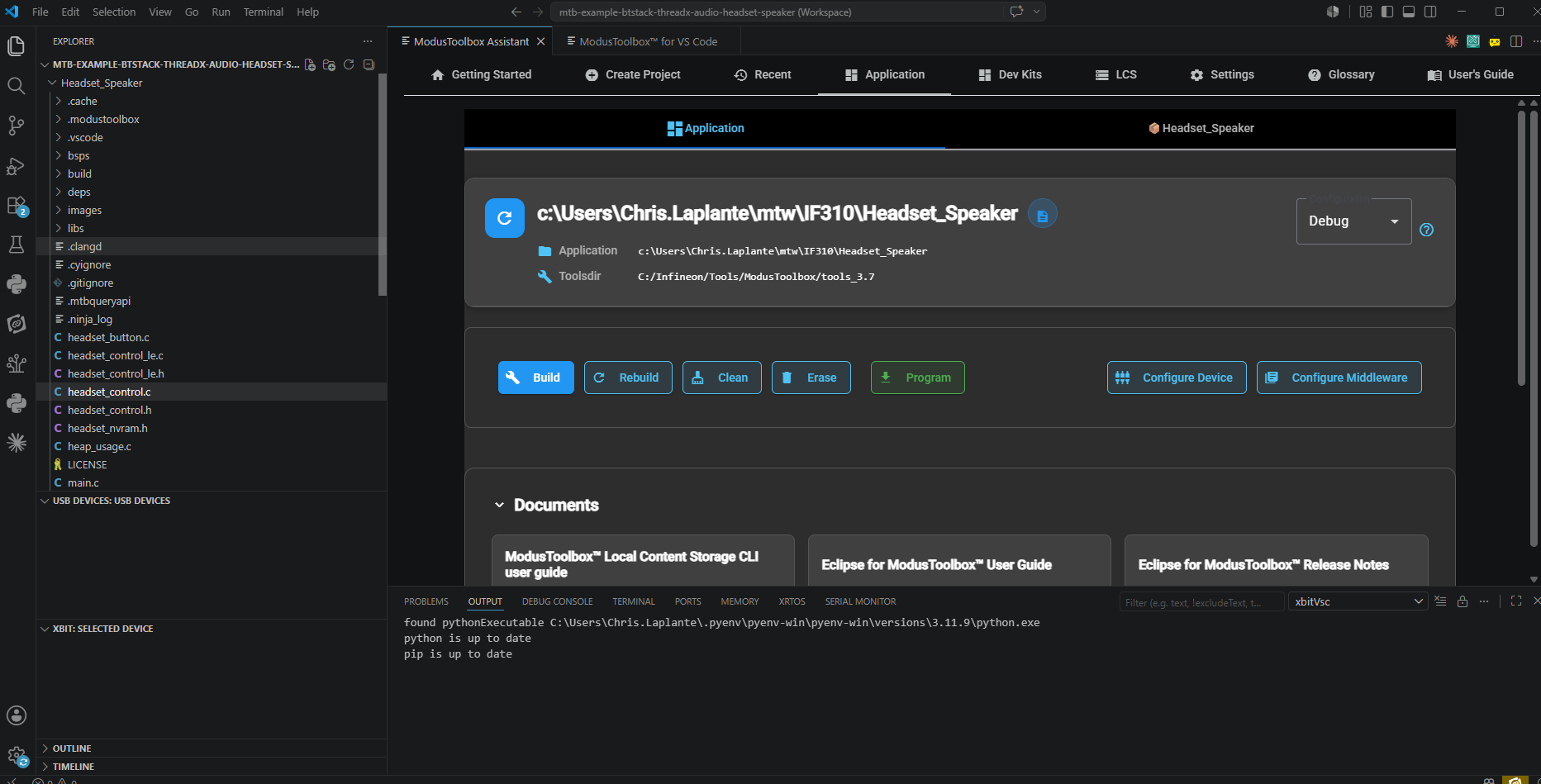Click the Explorer file tree scrollbar
This screenshot has width=1541, height=784.
tap(382, 184)
